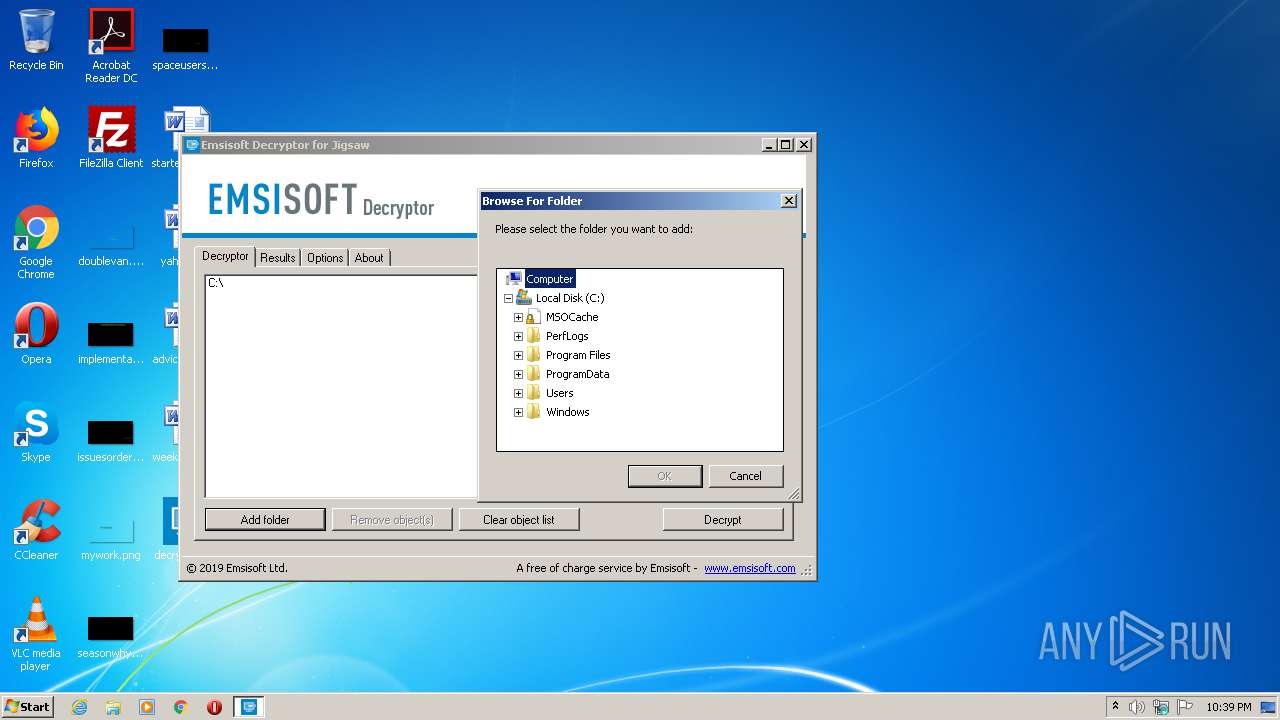This screenshot has height=720, width=1280.
Task: Expand the Program Files folder node
Action: click(518, 355)
